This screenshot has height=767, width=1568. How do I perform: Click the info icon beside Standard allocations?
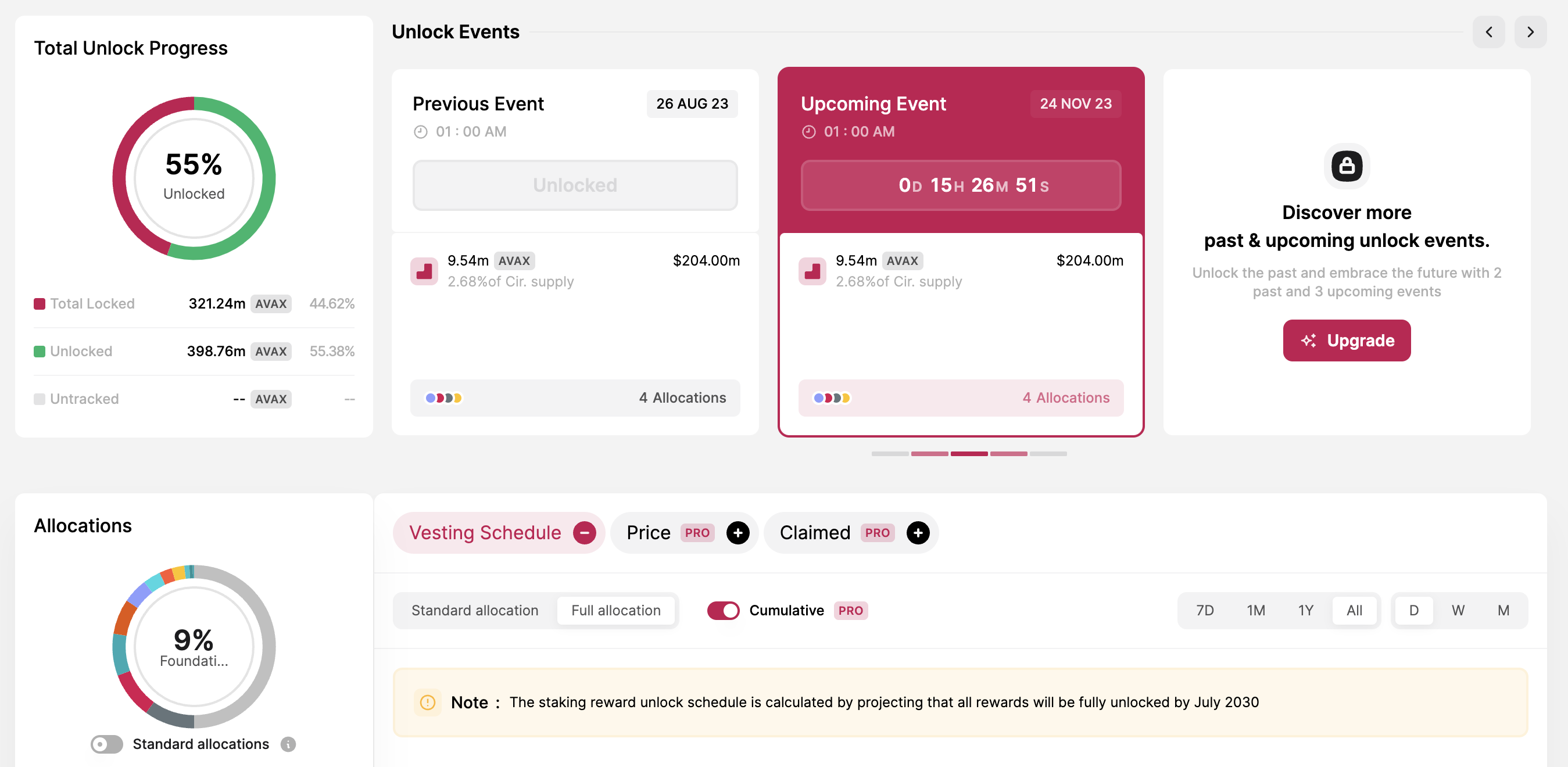coord(287,744)
